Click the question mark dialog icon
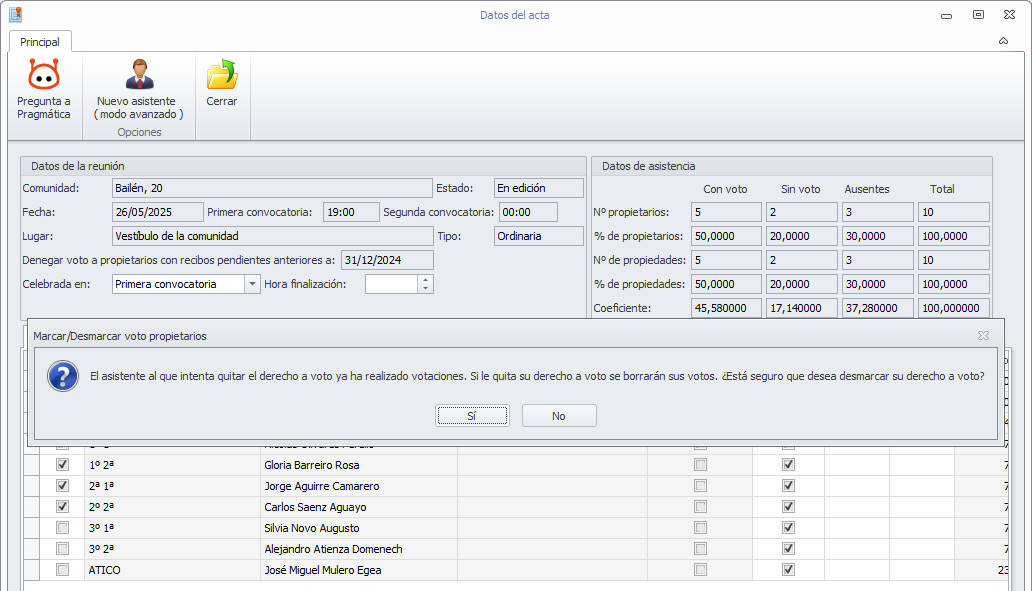 [x=63, y=376]
